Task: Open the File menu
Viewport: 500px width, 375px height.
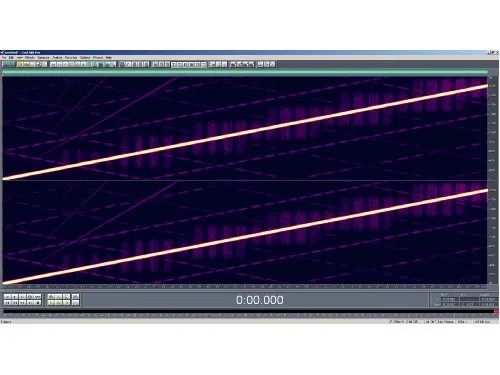Action: click(x=4, y=58)
